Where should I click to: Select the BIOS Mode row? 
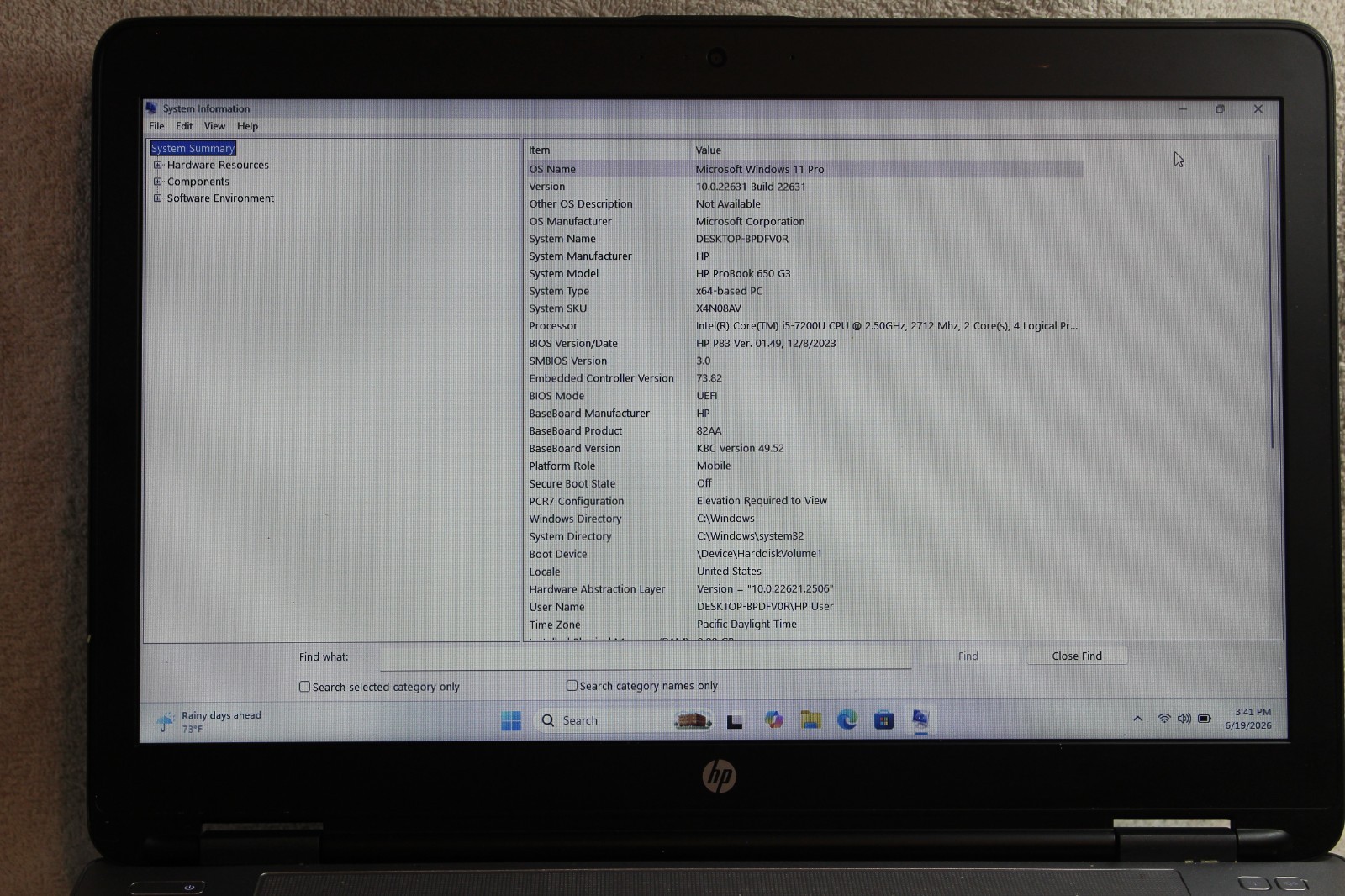[804, 396]
